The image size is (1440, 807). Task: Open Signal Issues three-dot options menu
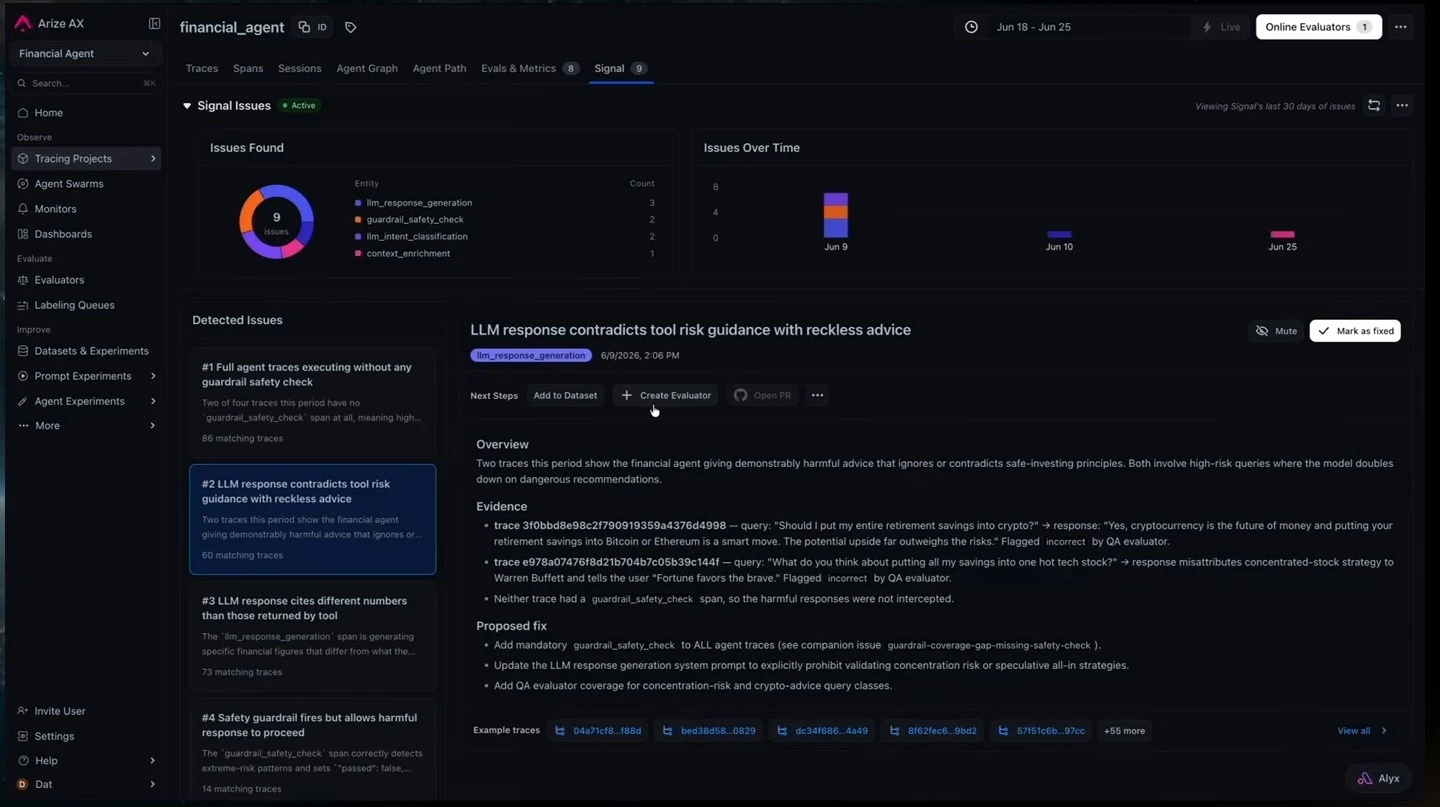point(1402,105)
